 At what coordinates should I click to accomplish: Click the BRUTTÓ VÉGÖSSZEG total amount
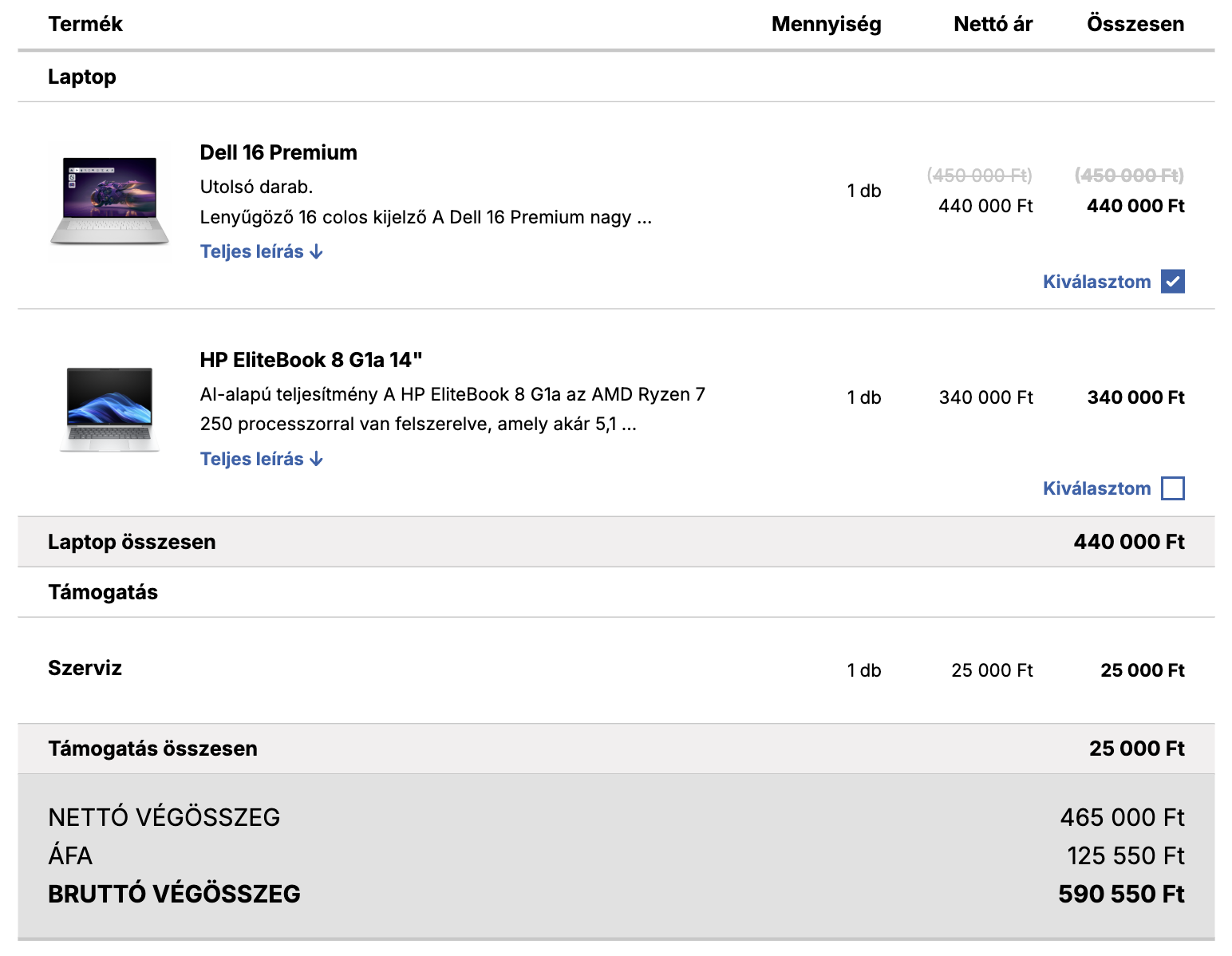coord(1120,894)
